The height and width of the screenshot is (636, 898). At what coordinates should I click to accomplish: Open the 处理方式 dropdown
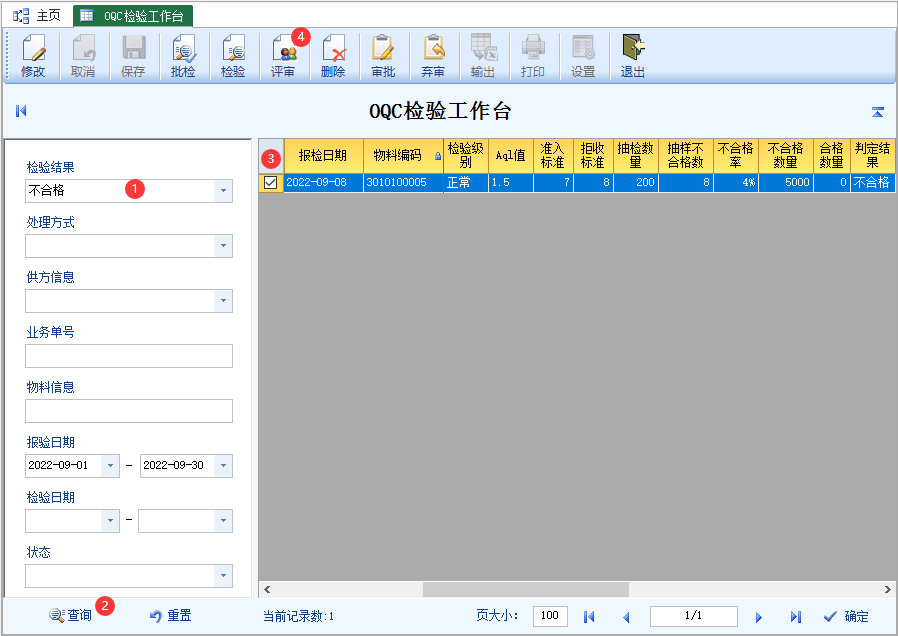tap(223, 246)
